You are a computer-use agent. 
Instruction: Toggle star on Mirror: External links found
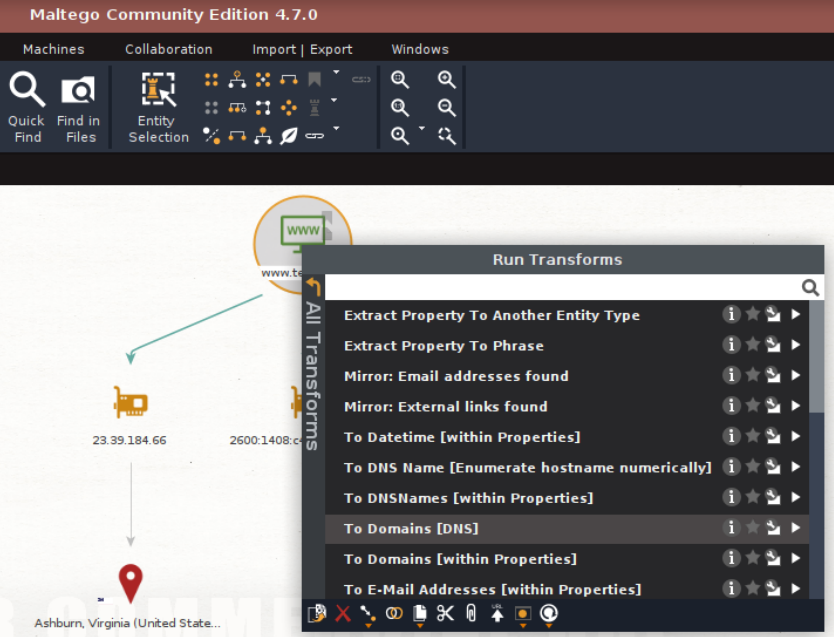click(x=753, y=406)
